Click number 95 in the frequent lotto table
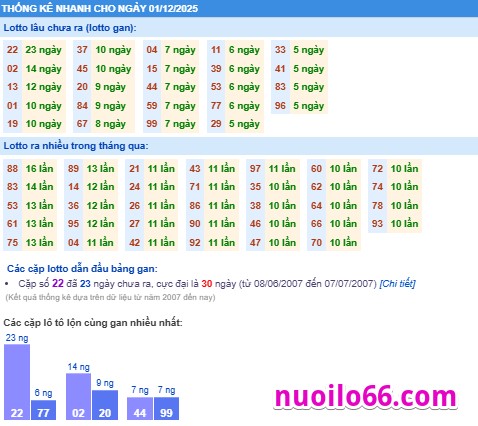 click(x=73, y=224)
